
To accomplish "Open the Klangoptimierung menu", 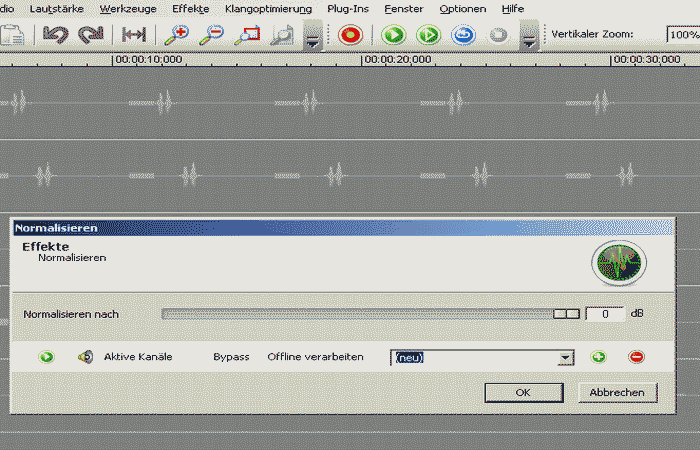I will coord(262,8).
